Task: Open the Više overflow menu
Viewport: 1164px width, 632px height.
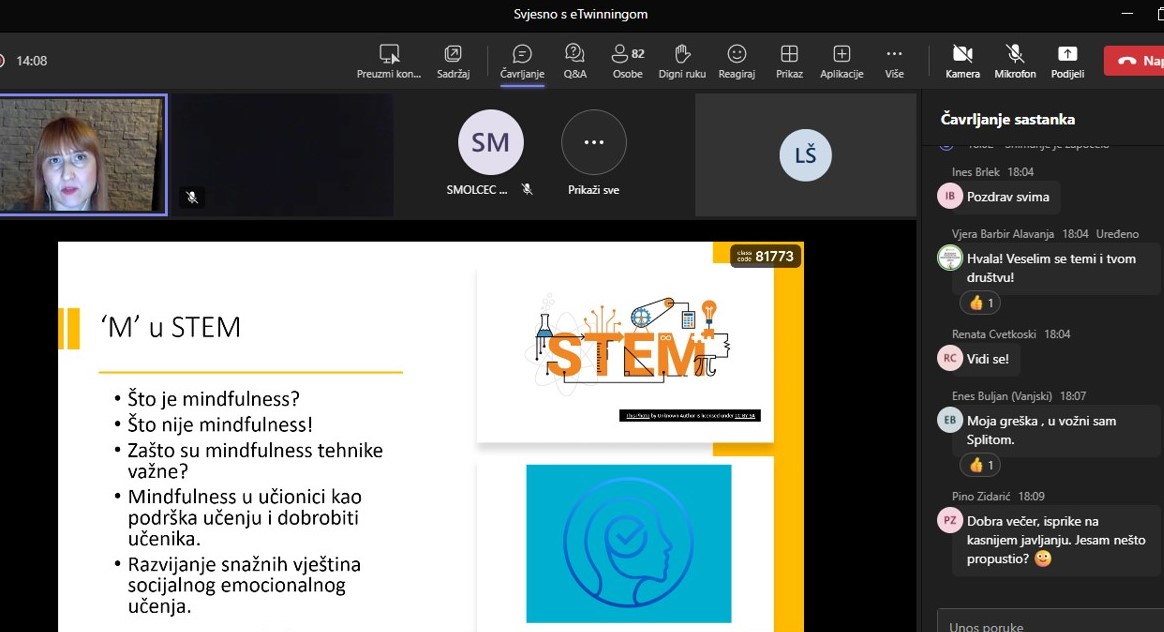Action: pos(893,60)
